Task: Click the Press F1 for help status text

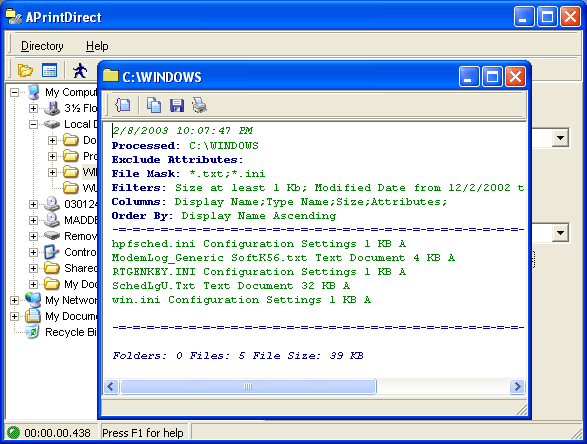Action: tap(143, 433)
